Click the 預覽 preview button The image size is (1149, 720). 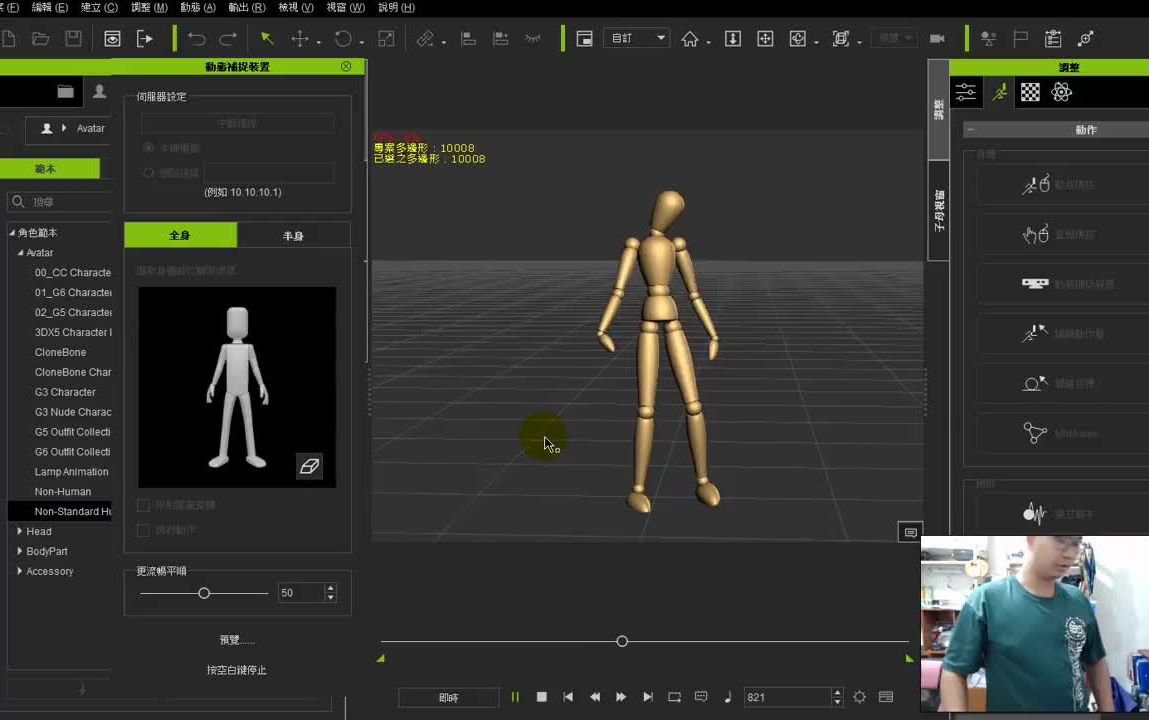click(x=237, y=640)
